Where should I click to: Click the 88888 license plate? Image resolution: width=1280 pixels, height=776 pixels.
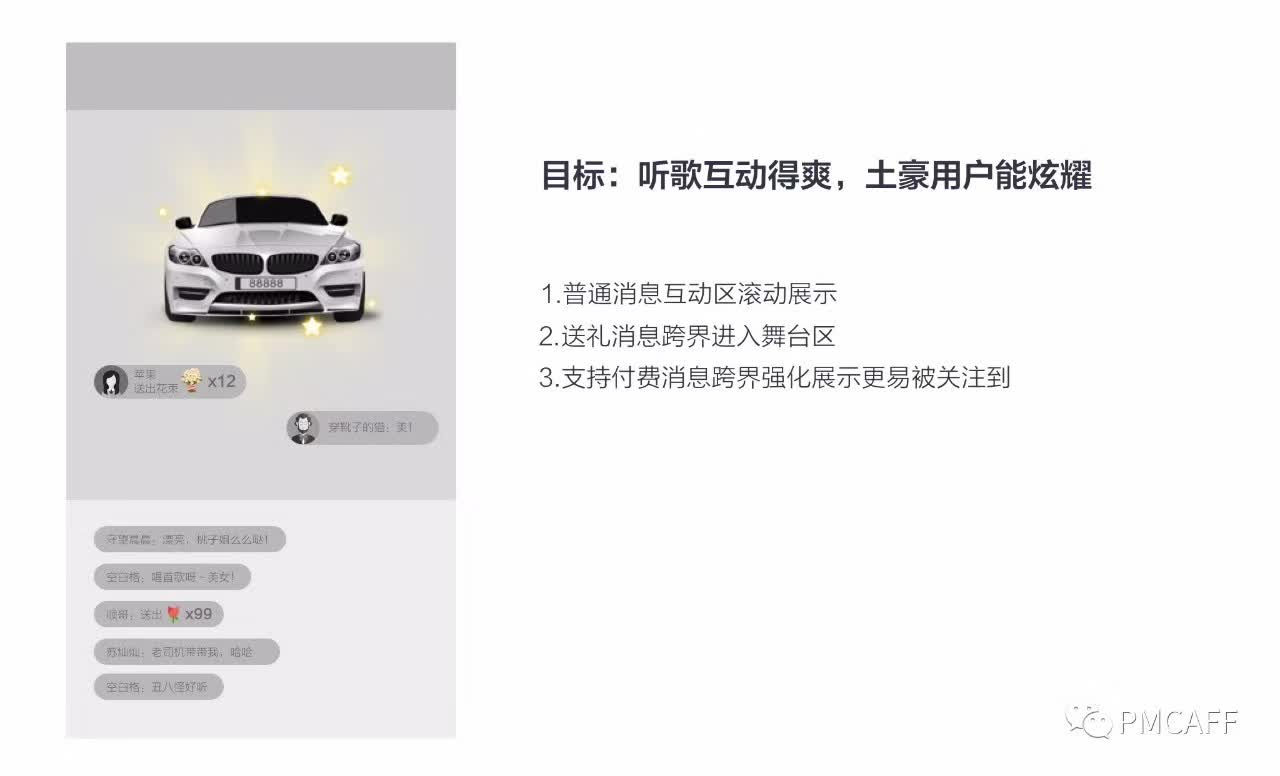pyautogui.click(x=265, y=284)
